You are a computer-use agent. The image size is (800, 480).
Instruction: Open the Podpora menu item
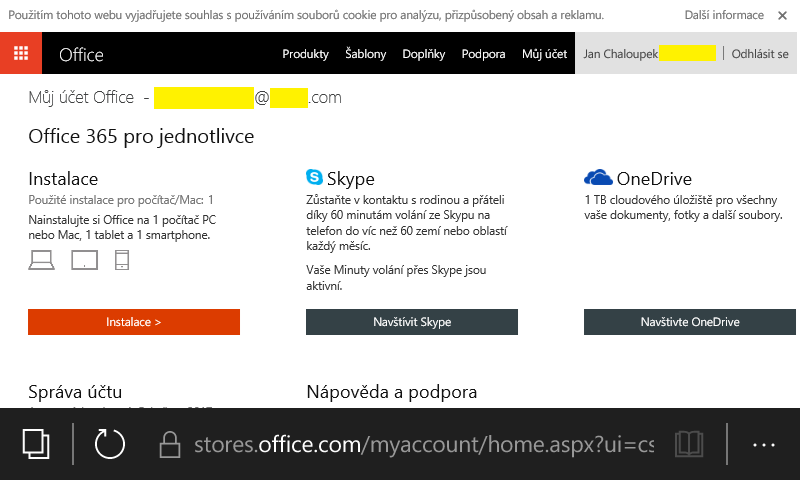click(483, 54)
